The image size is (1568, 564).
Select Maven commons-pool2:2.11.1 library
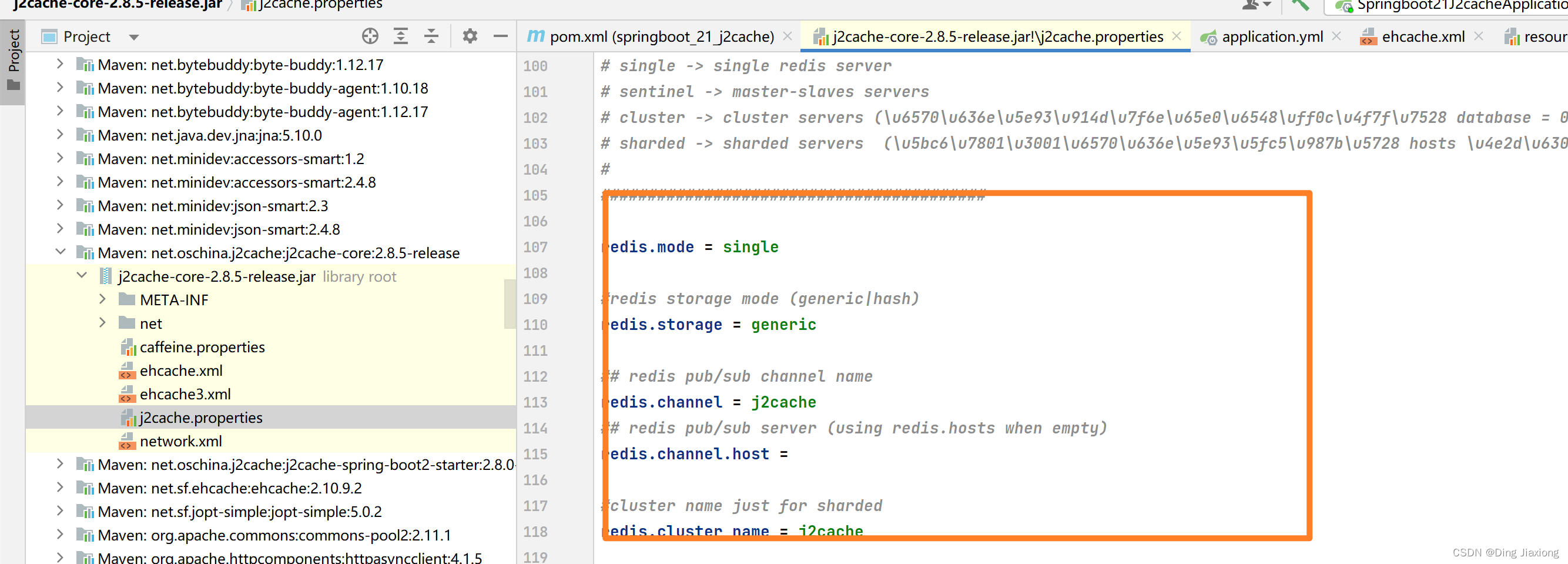(x=274, y=535)
